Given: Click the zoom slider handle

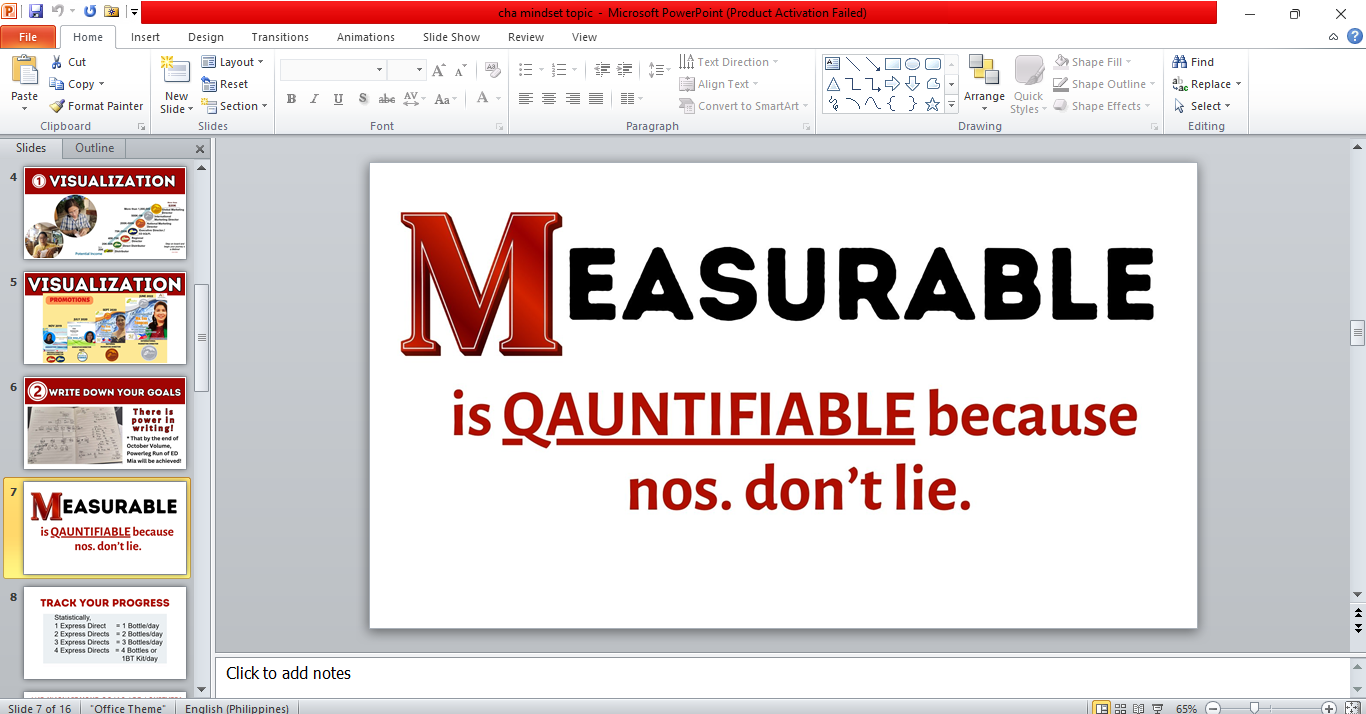Looking at the screenshot, I should click(1254, 708).
